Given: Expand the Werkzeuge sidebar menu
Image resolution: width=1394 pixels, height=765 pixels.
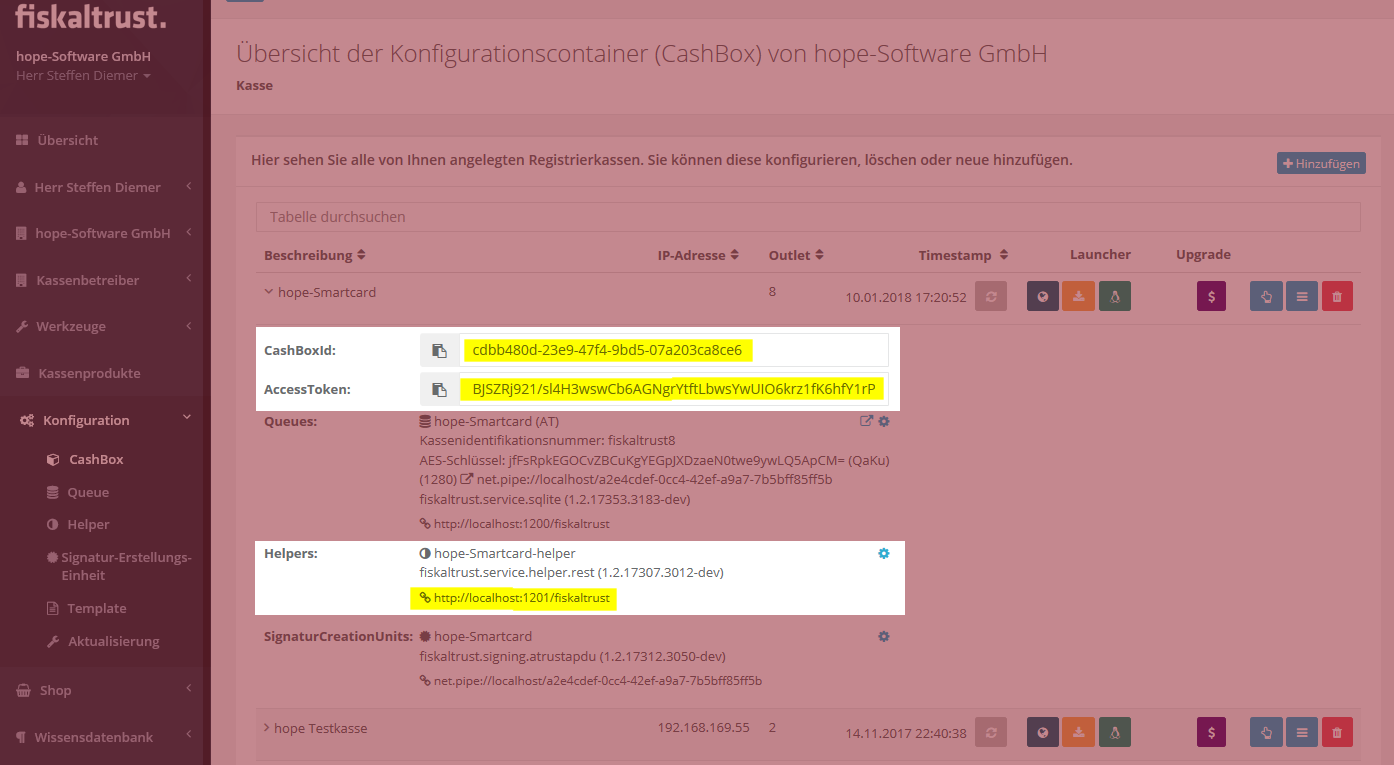Looking at the screenshot, I should [x=105, y=326].
